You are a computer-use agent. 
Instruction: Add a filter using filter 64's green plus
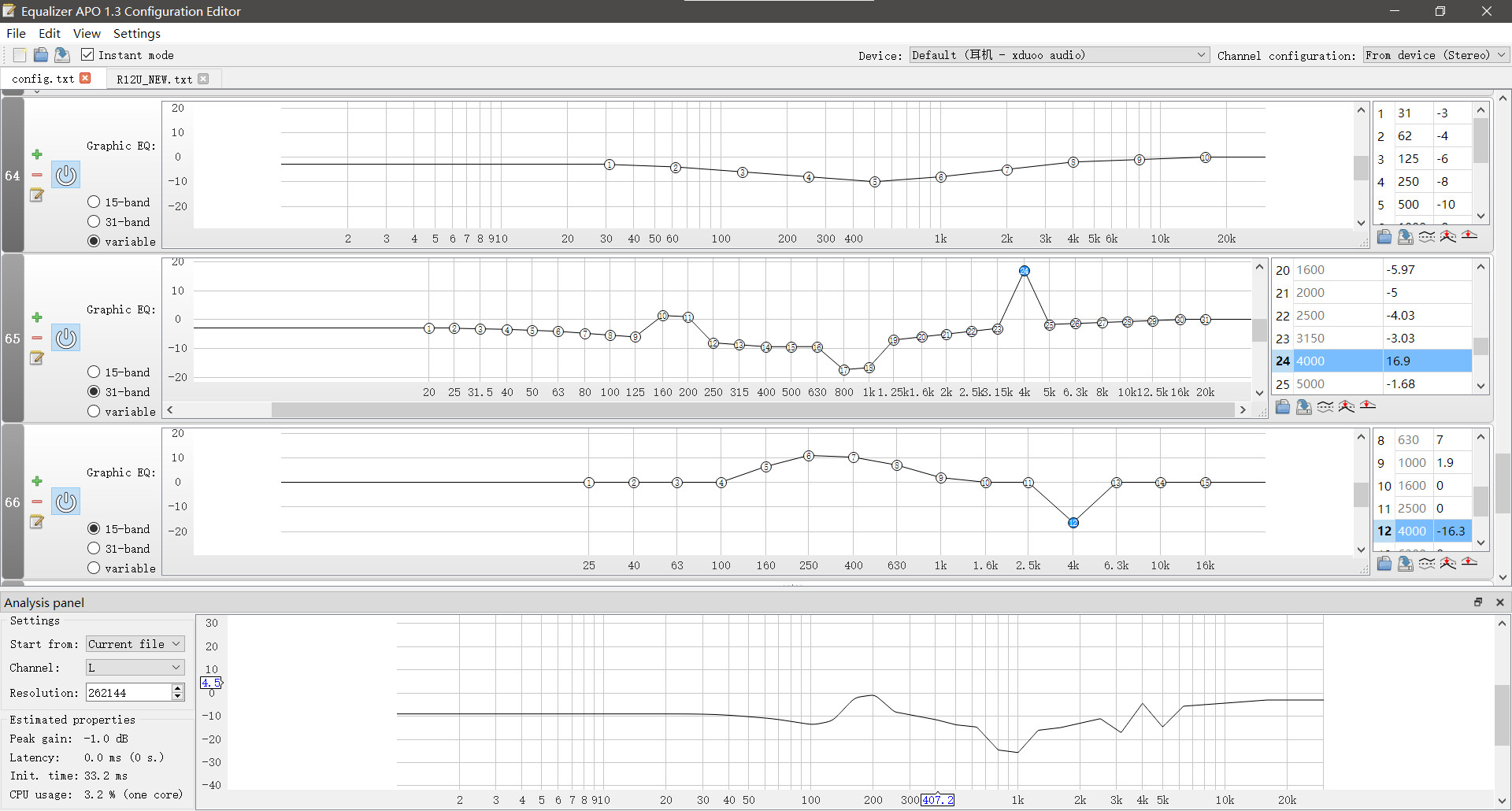pyautogui.click(x=37, y=154)
